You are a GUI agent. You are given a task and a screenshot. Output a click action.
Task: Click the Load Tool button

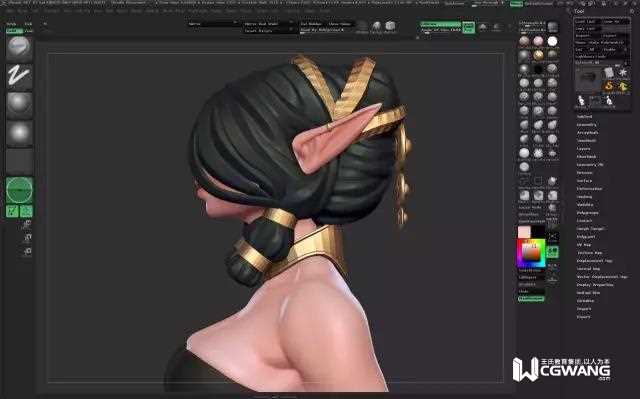click(587, 22)
